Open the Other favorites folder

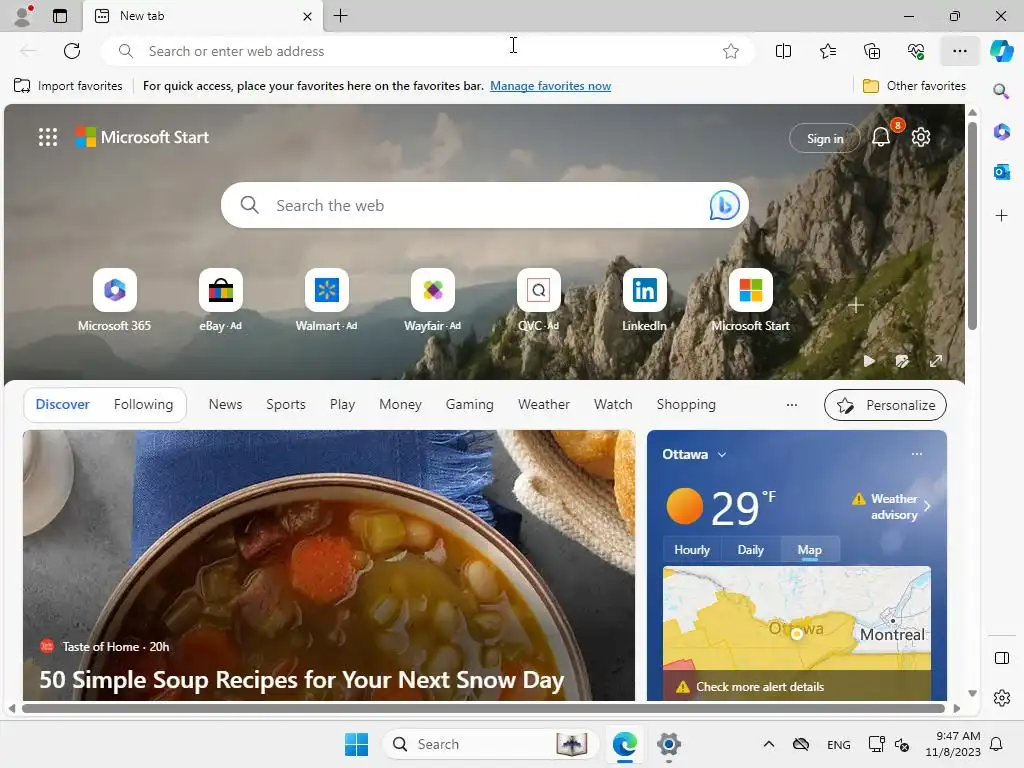[914, 86]
